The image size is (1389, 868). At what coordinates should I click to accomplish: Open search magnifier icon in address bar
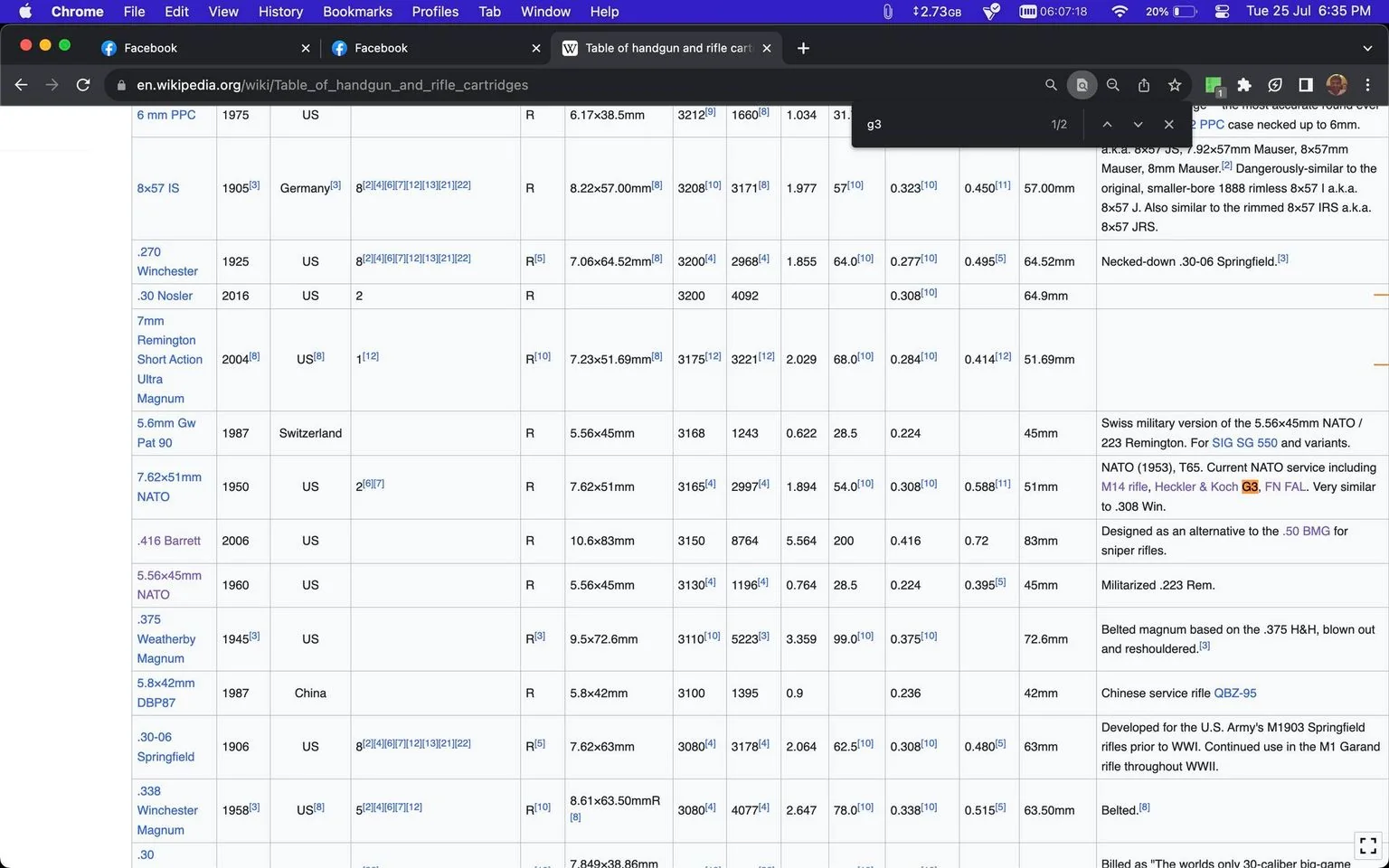pos(1051,85)
